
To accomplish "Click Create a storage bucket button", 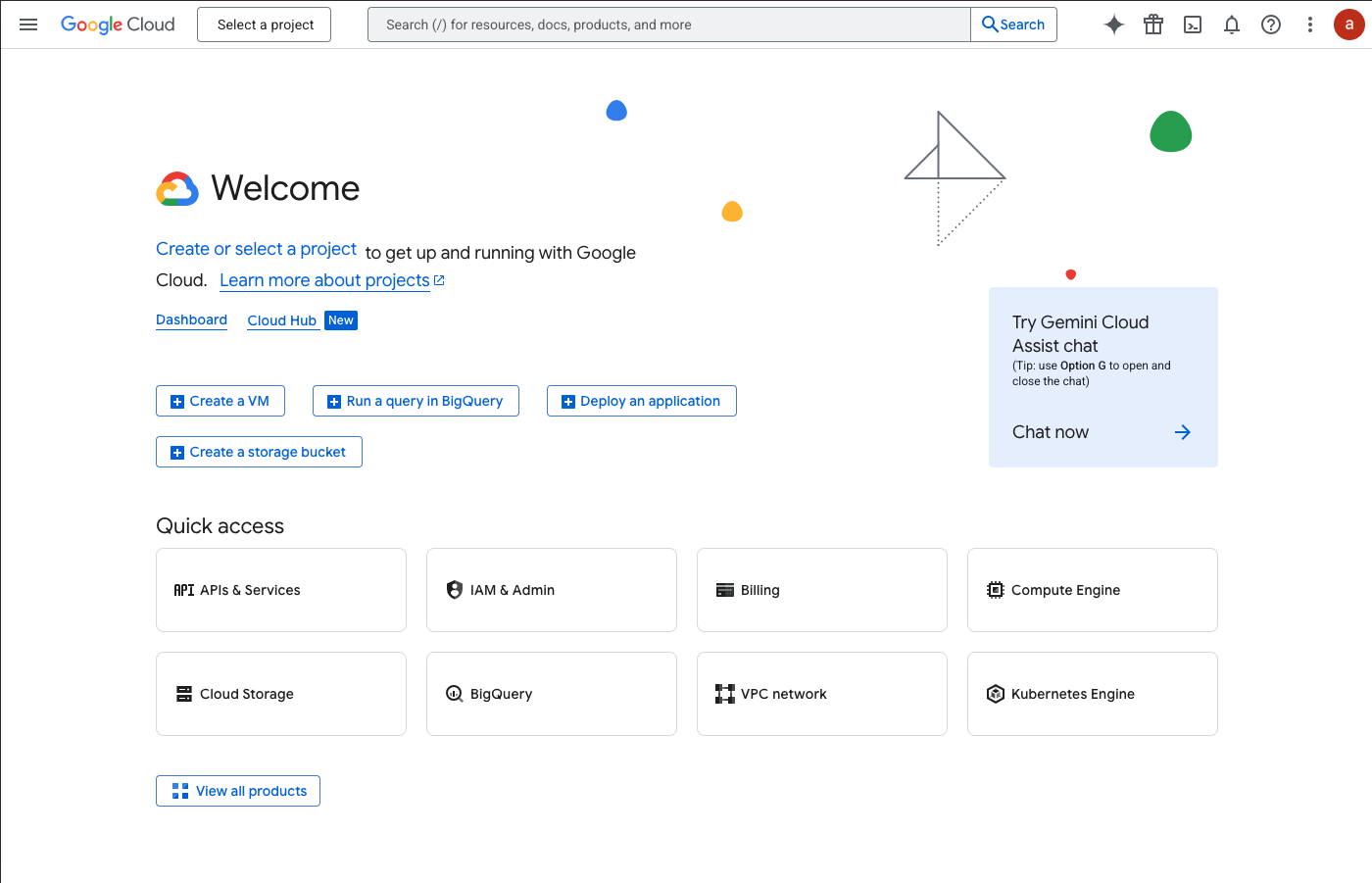I will click(x=259, y=452).
